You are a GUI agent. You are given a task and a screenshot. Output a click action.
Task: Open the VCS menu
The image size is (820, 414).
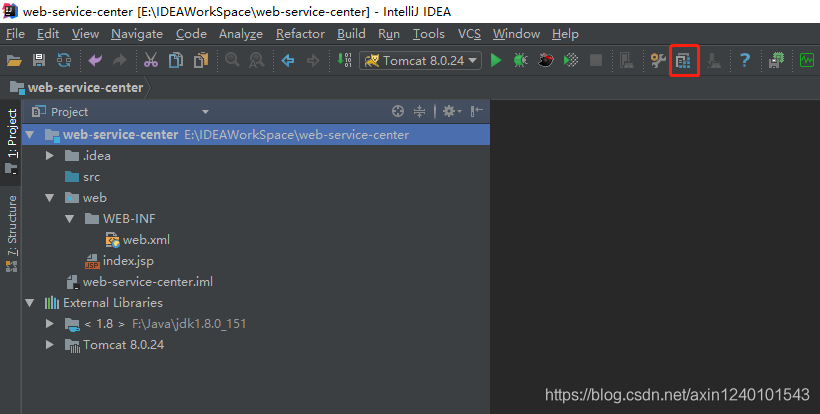click(x=469, y=34)
